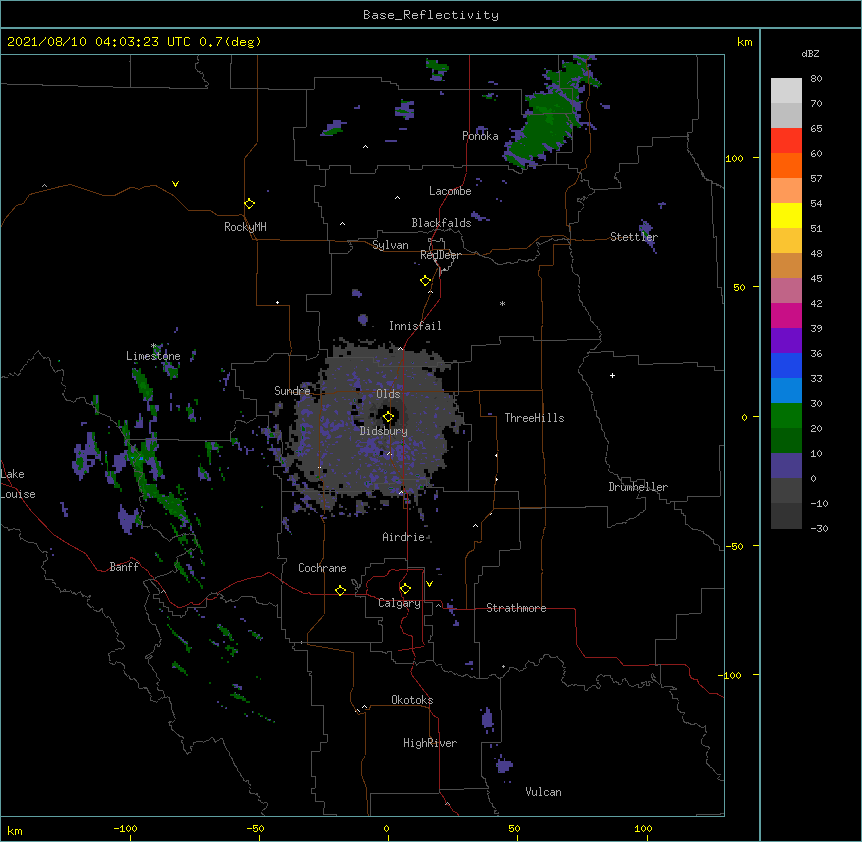Click the Sylvan label
Image resolution: width=862 pixels, height=842 pixels.
(x=390, y=245)
